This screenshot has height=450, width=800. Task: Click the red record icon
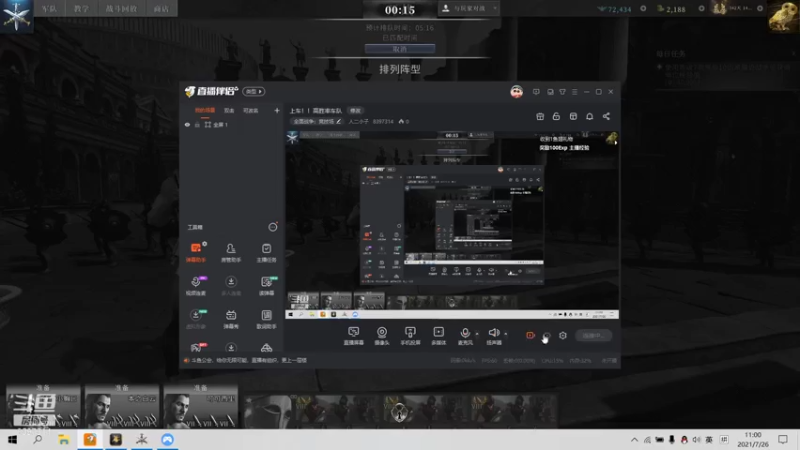pyautogui.click(x=530, y=335)
